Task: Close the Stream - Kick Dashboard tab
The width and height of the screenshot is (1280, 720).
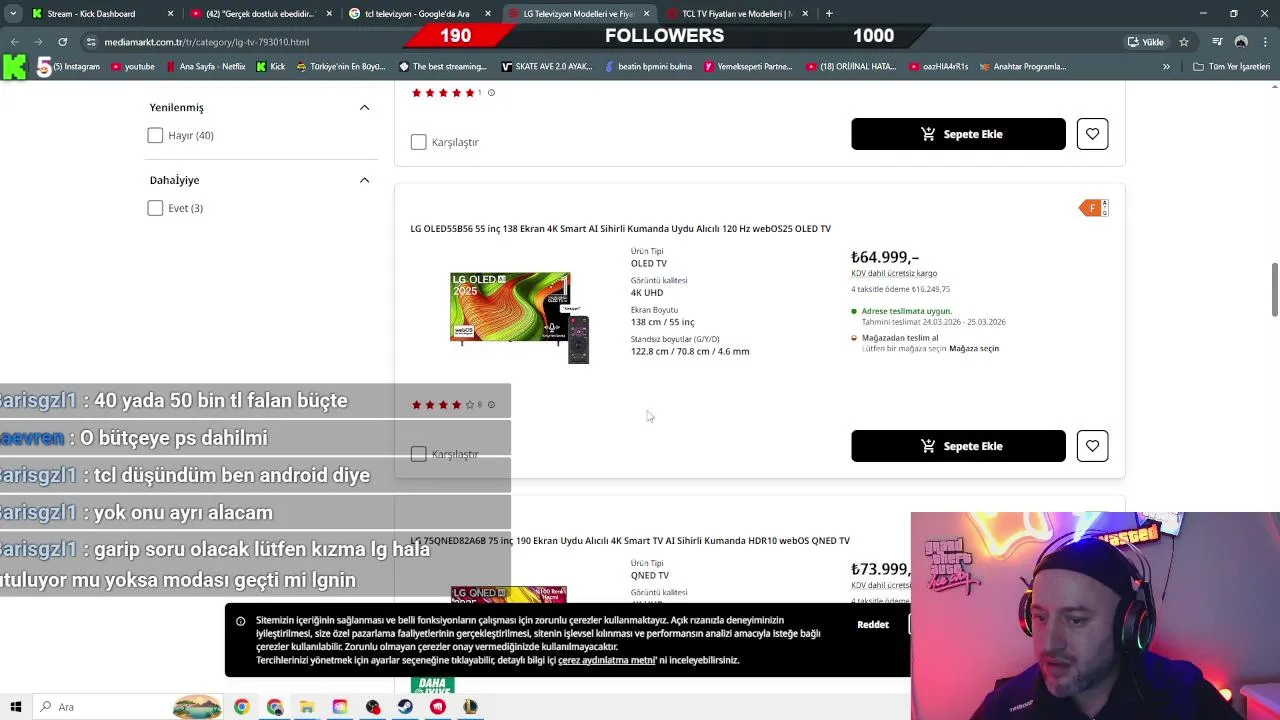Action: click(170, 14)
